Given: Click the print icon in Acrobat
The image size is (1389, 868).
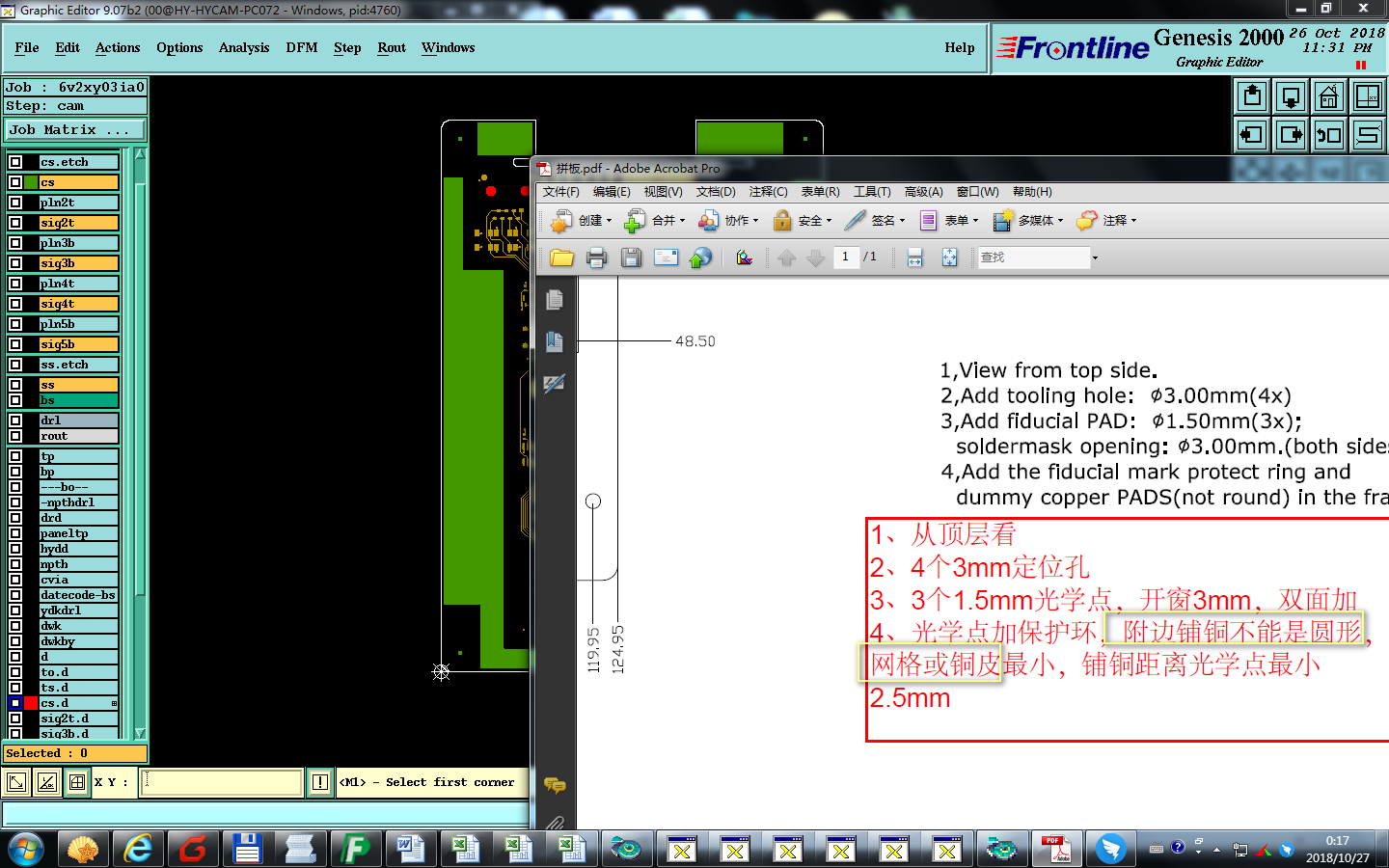Looking at the screenshot, I should 596,258.
